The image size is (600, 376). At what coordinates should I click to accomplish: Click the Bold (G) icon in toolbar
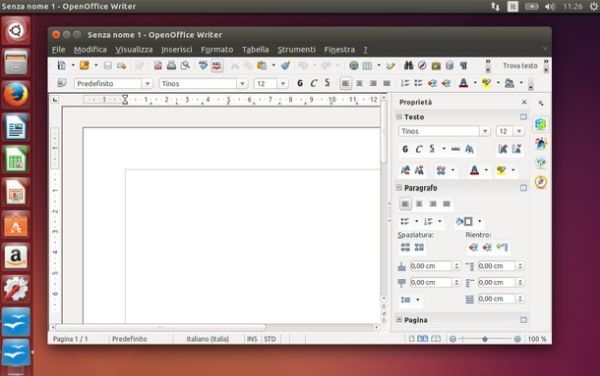pos(300,83)
